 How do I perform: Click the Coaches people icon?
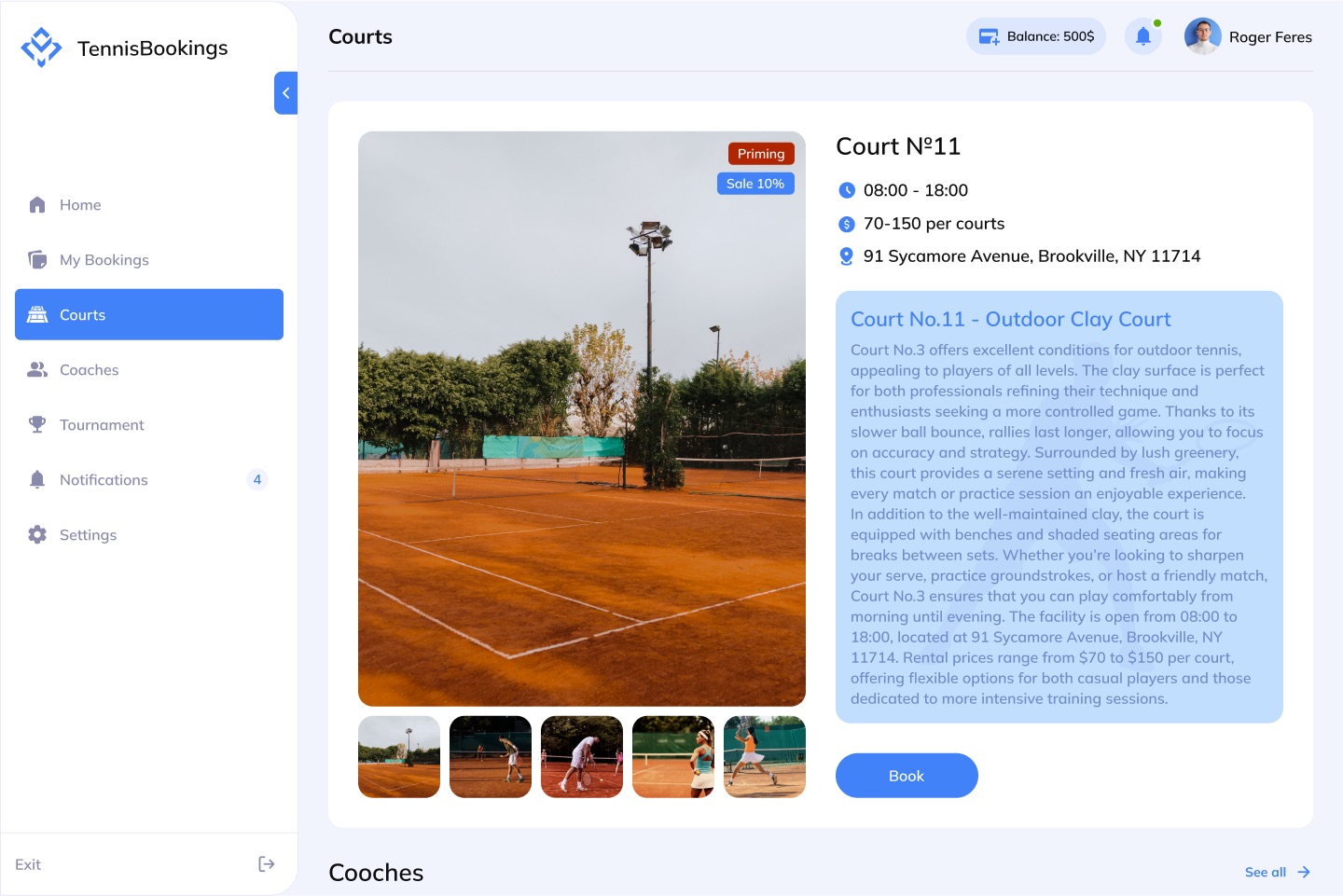point(37,370)
